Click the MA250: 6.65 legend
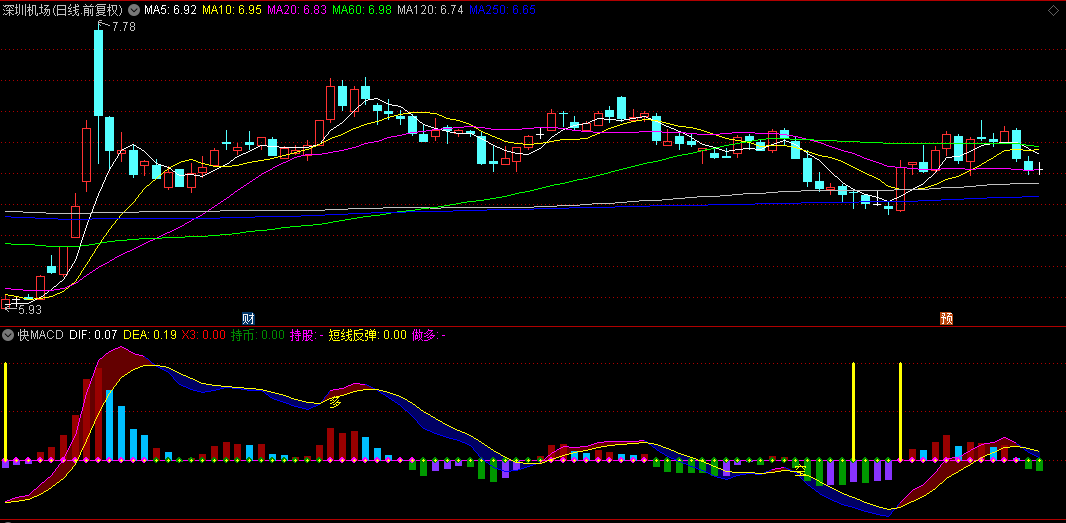This screenshot has height=523, width=1066. click(502, 10)
